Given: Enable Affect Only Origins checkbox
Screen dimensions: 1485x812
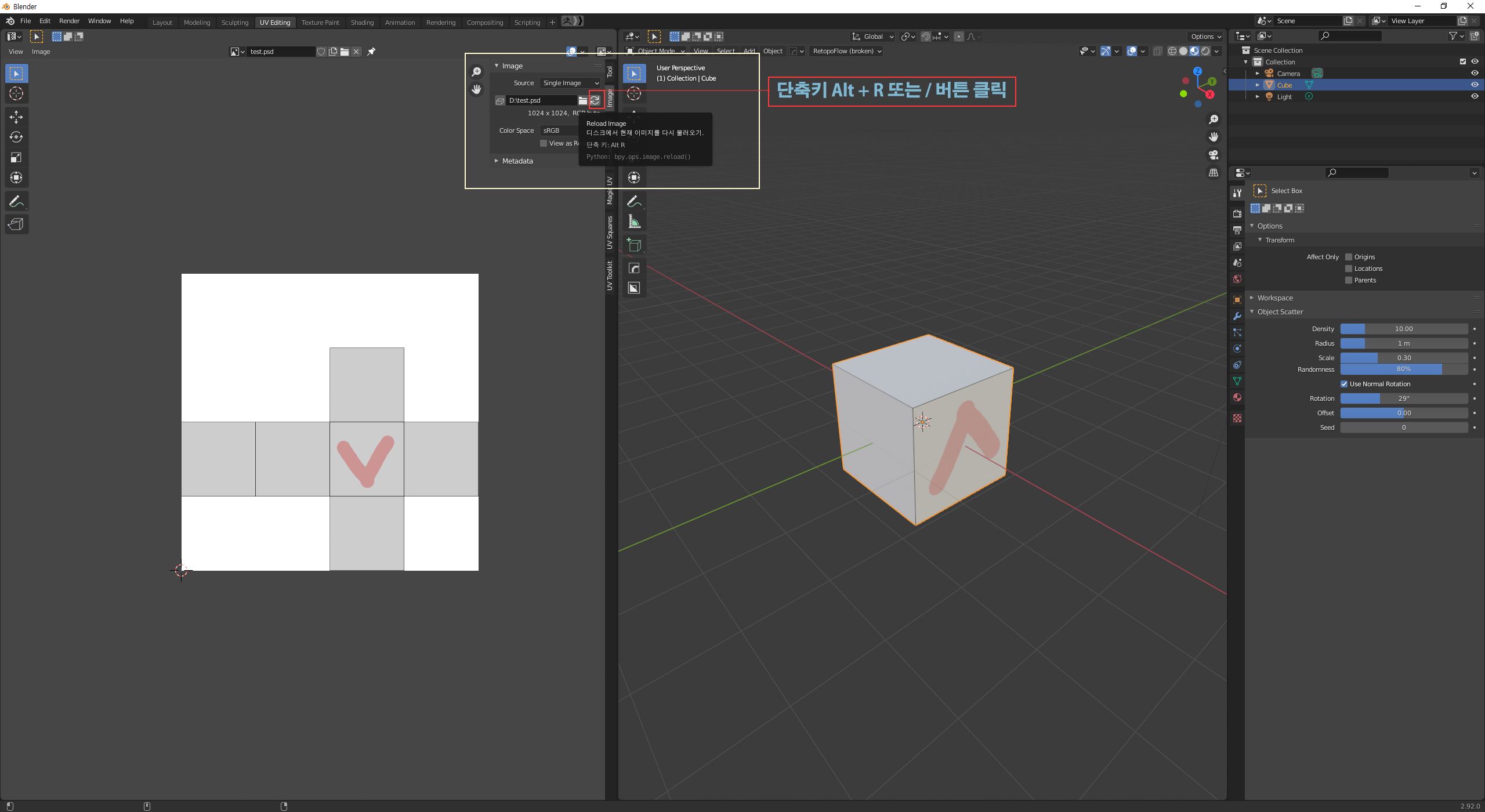Looking at the screenshot, I should tap(1349, 257).
